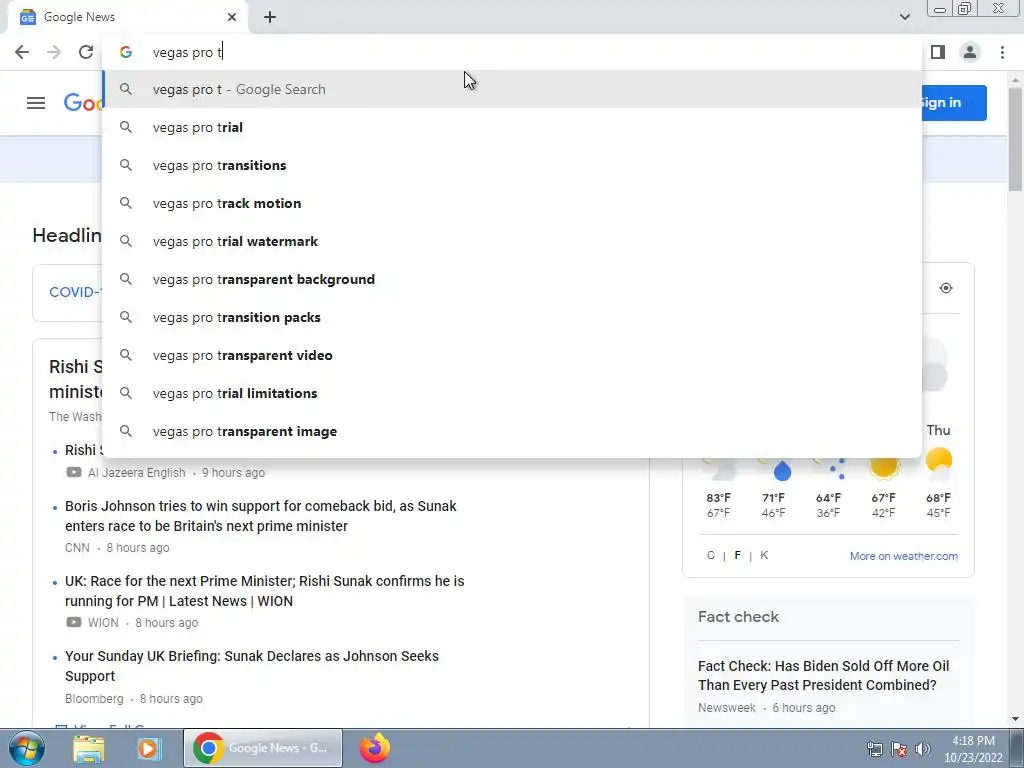The height and width of the screenshot is (768, 1024).
Task: Click the volume speaker tray icon
Action: pyautogui.click(x=923, y=749)
